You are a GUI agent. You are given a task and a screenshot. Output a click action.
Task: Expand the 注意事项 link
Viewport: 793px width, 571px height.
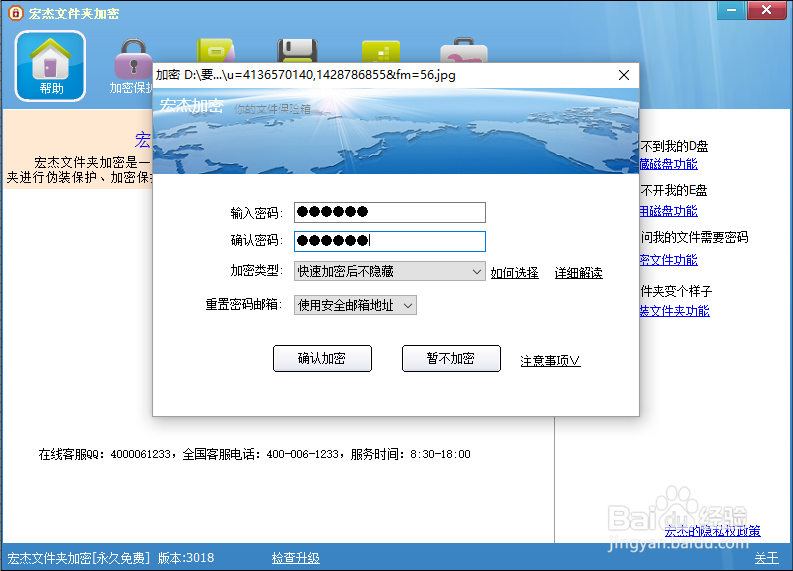[x=550, y=361]
